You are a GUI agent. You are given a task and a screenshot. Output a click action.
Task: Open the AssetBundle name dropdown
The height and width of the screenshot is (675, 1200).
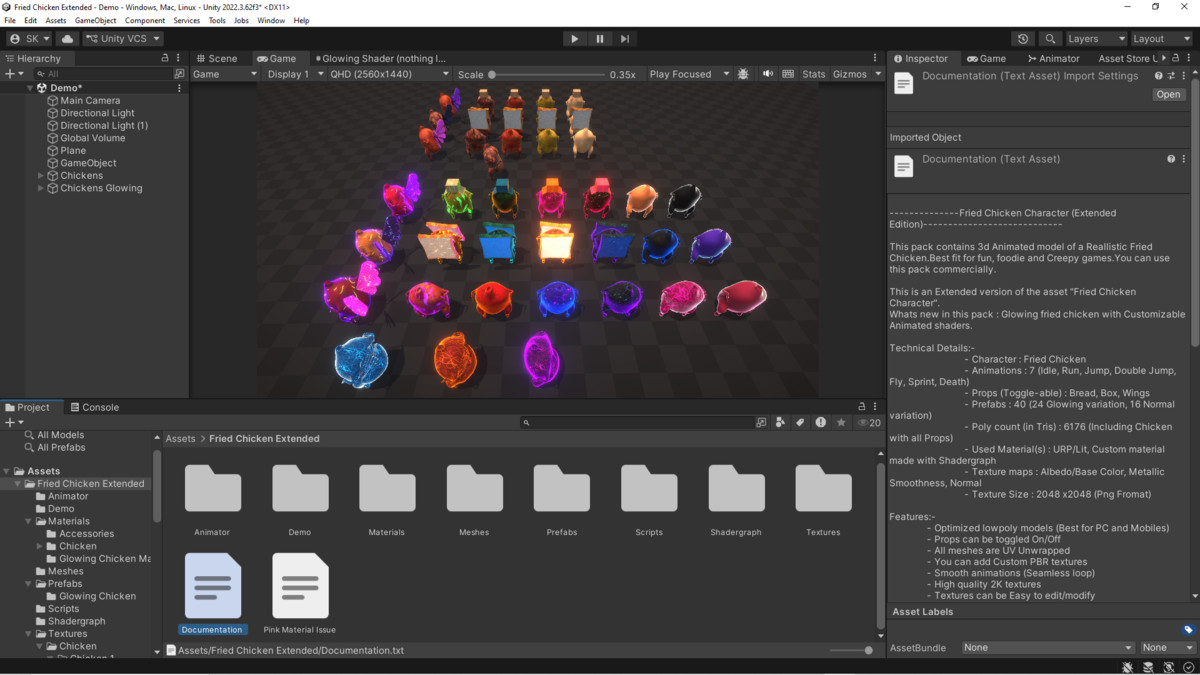tap(1048, 648)
